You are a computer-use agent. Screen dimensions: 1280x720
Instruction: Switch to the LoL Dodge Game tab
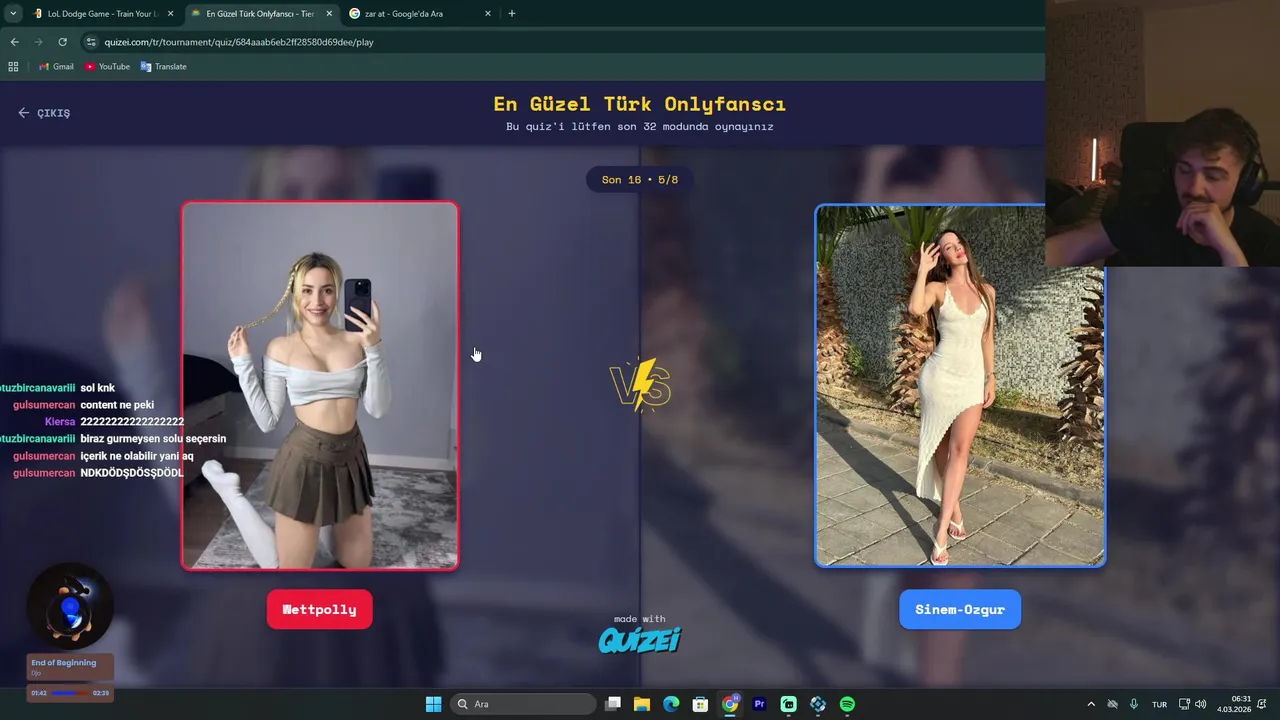104,14
